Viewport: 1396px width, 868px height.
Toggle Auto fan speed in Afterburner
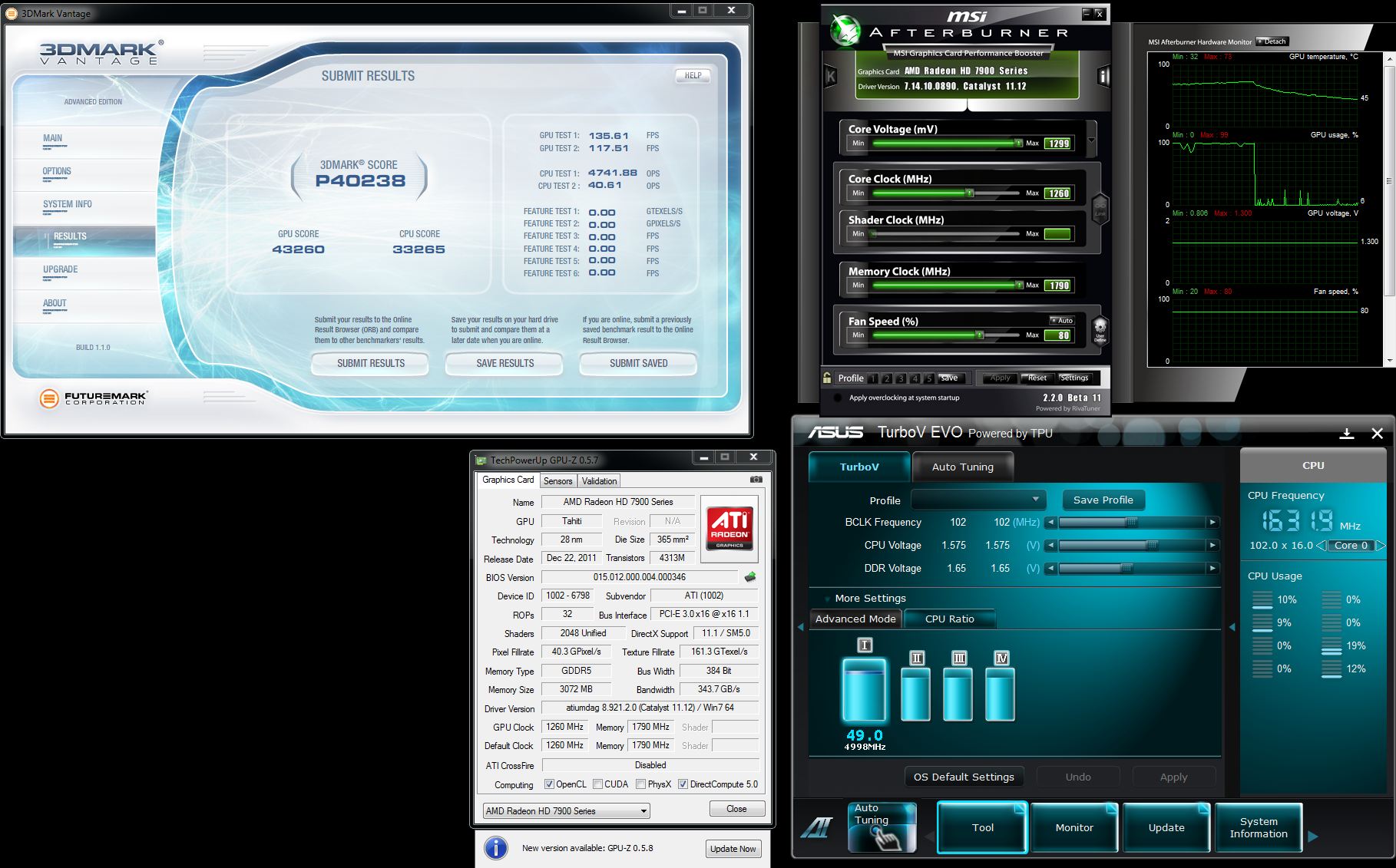coord(1063,321)
